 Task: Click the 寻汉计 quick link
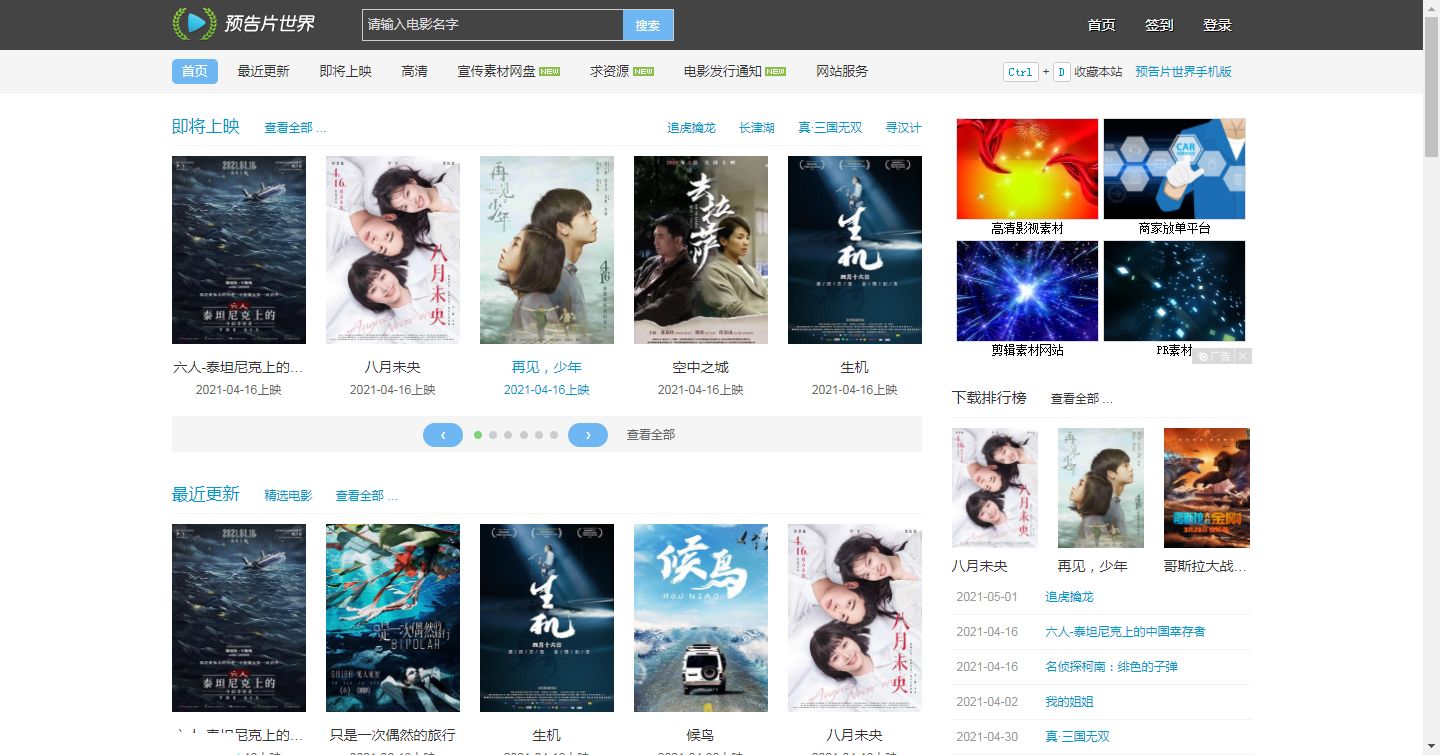click(x=903, y=128)
